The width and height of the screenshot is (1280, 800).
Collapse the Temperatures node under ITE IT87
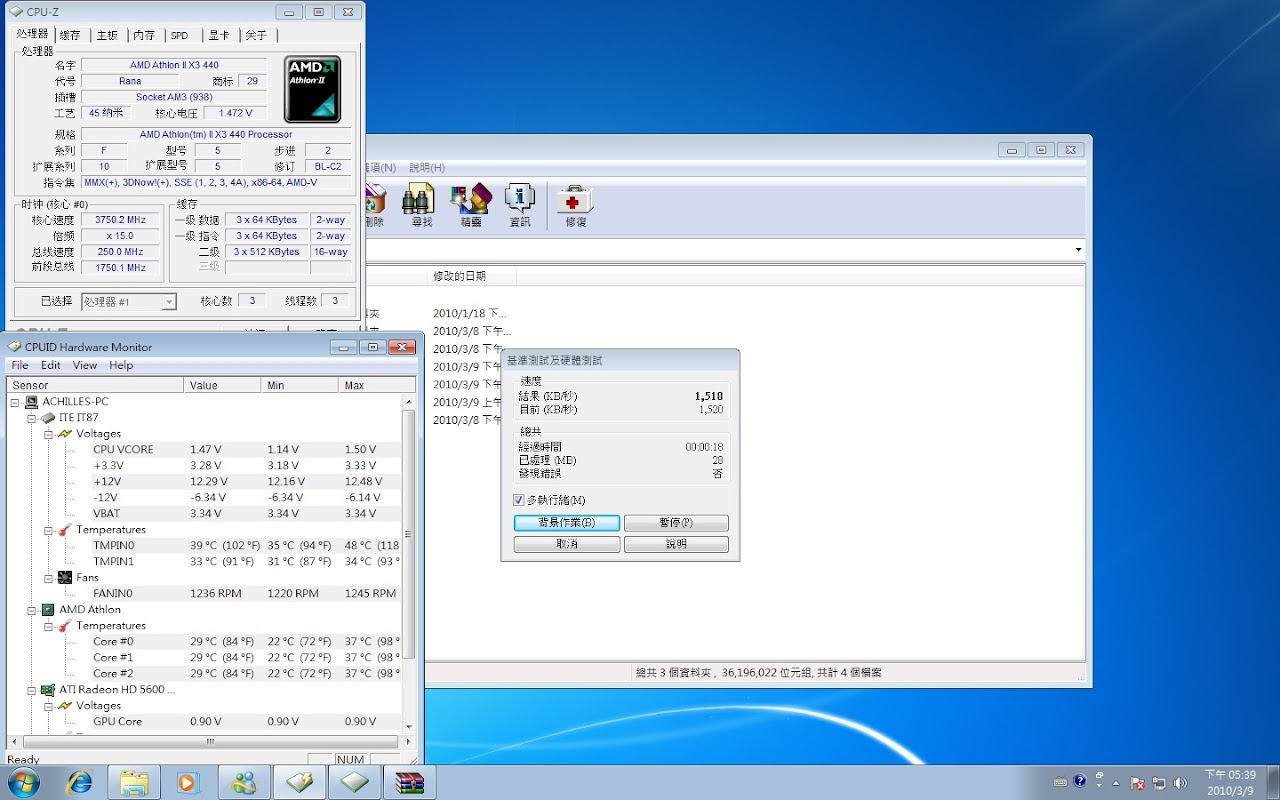tap(48, 530)
